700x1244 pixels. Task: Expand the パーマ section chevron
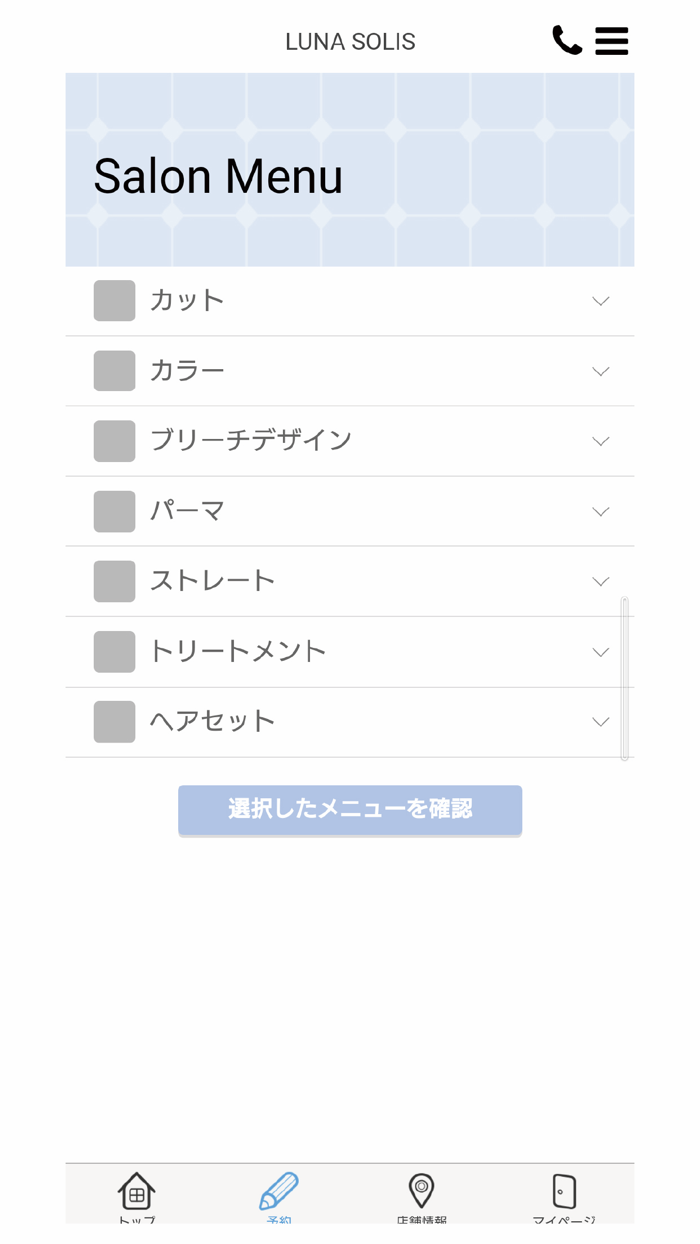point(600,512)
